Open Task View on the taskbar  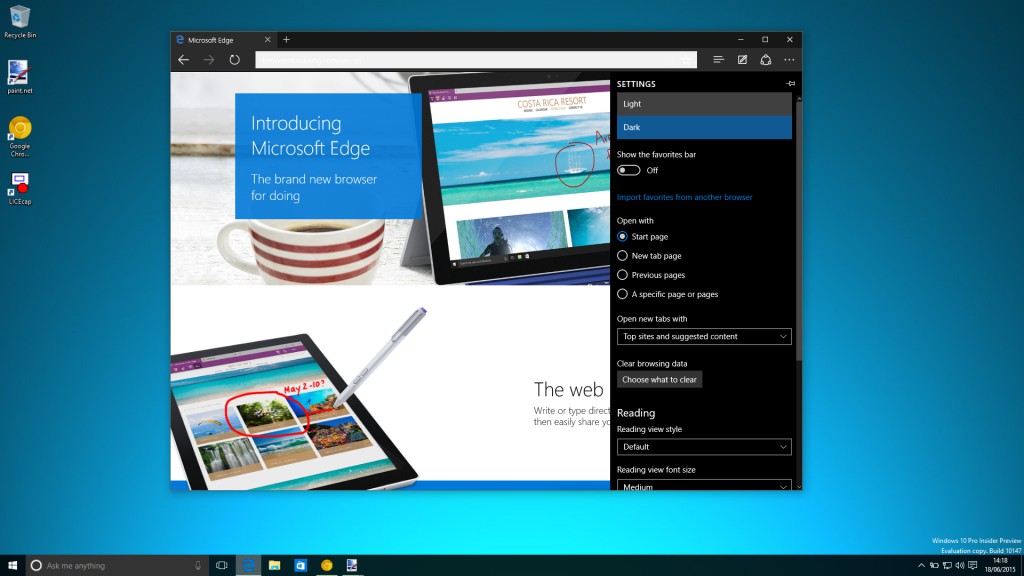coord(222,566)
